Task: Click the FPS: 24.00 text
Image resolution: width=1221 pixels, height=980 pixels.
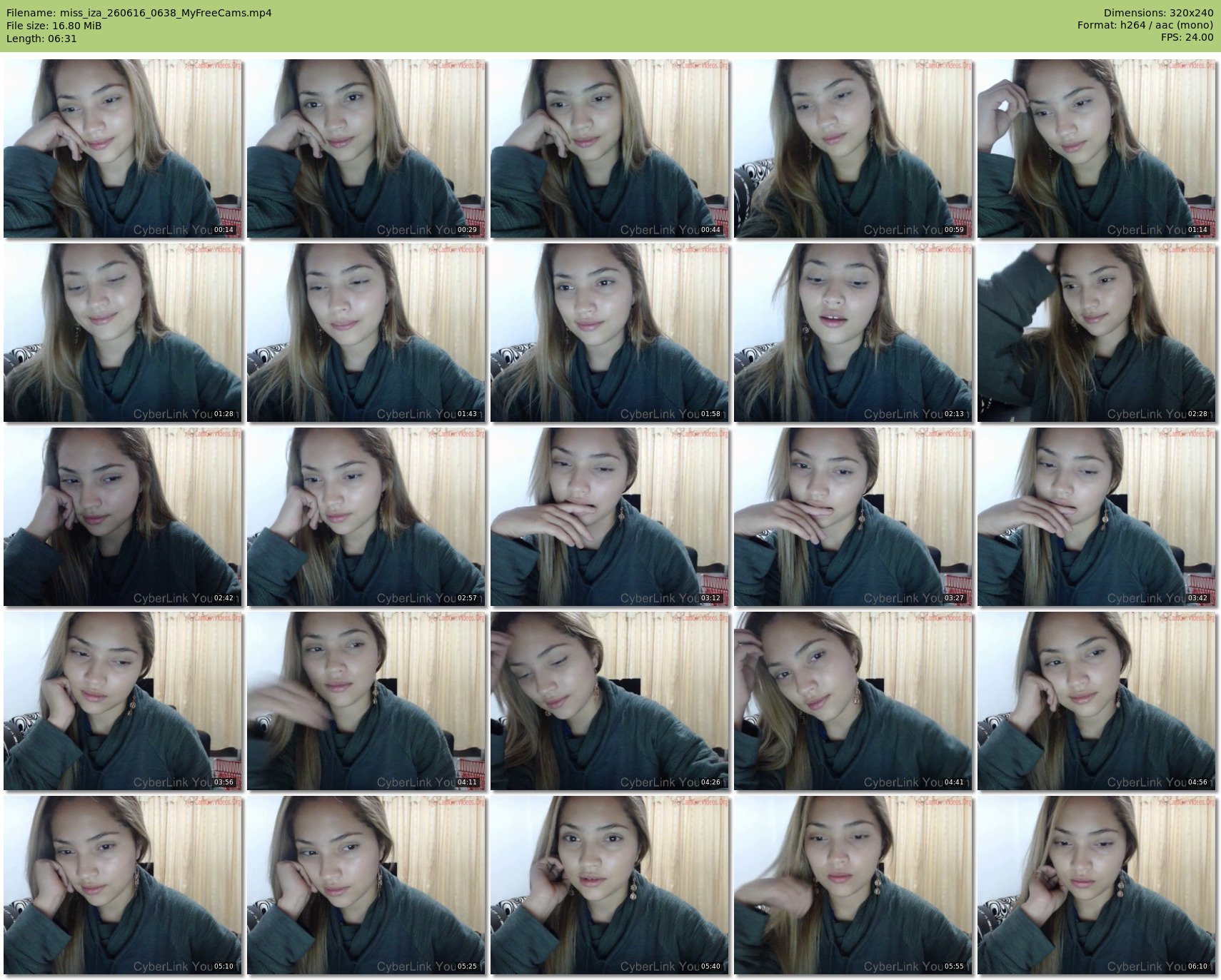Action: tap(1187, 37)
